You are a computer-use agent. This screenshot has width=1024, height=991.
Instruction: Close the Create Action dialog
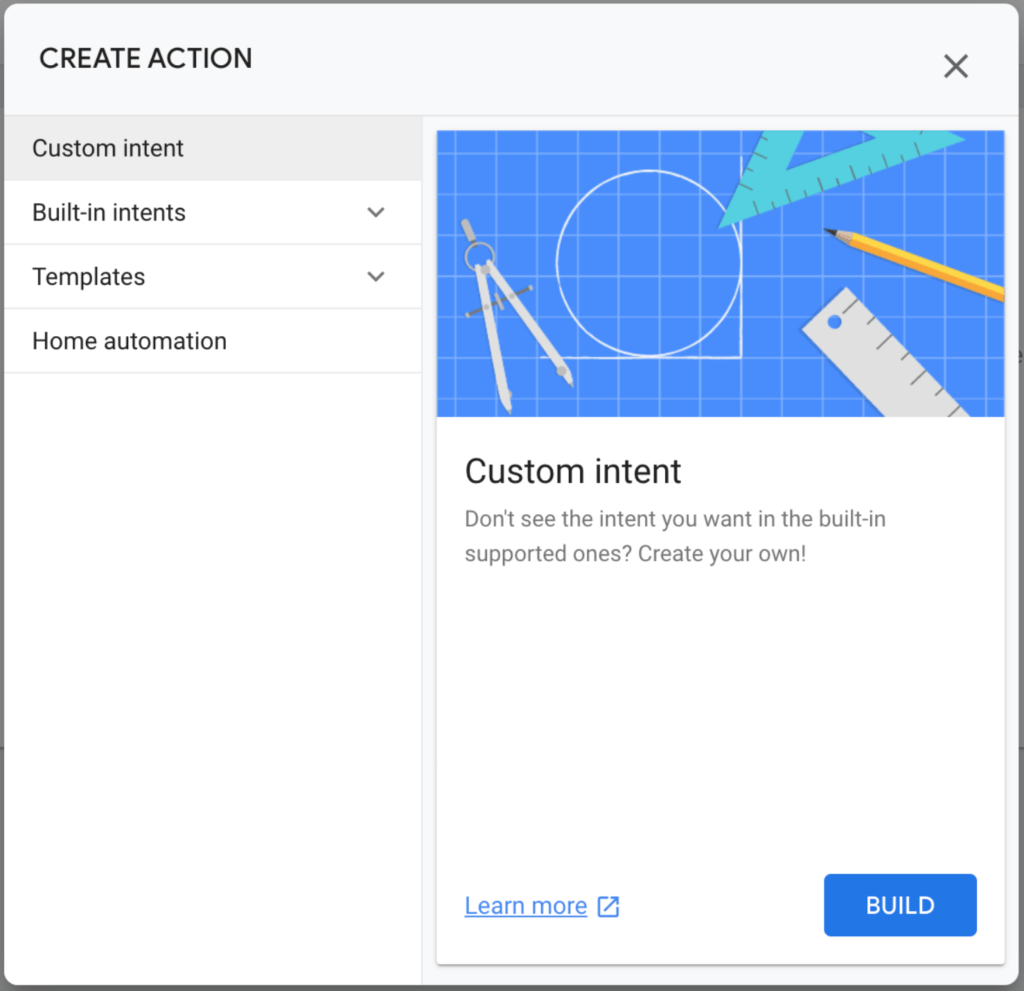[956, 67]
